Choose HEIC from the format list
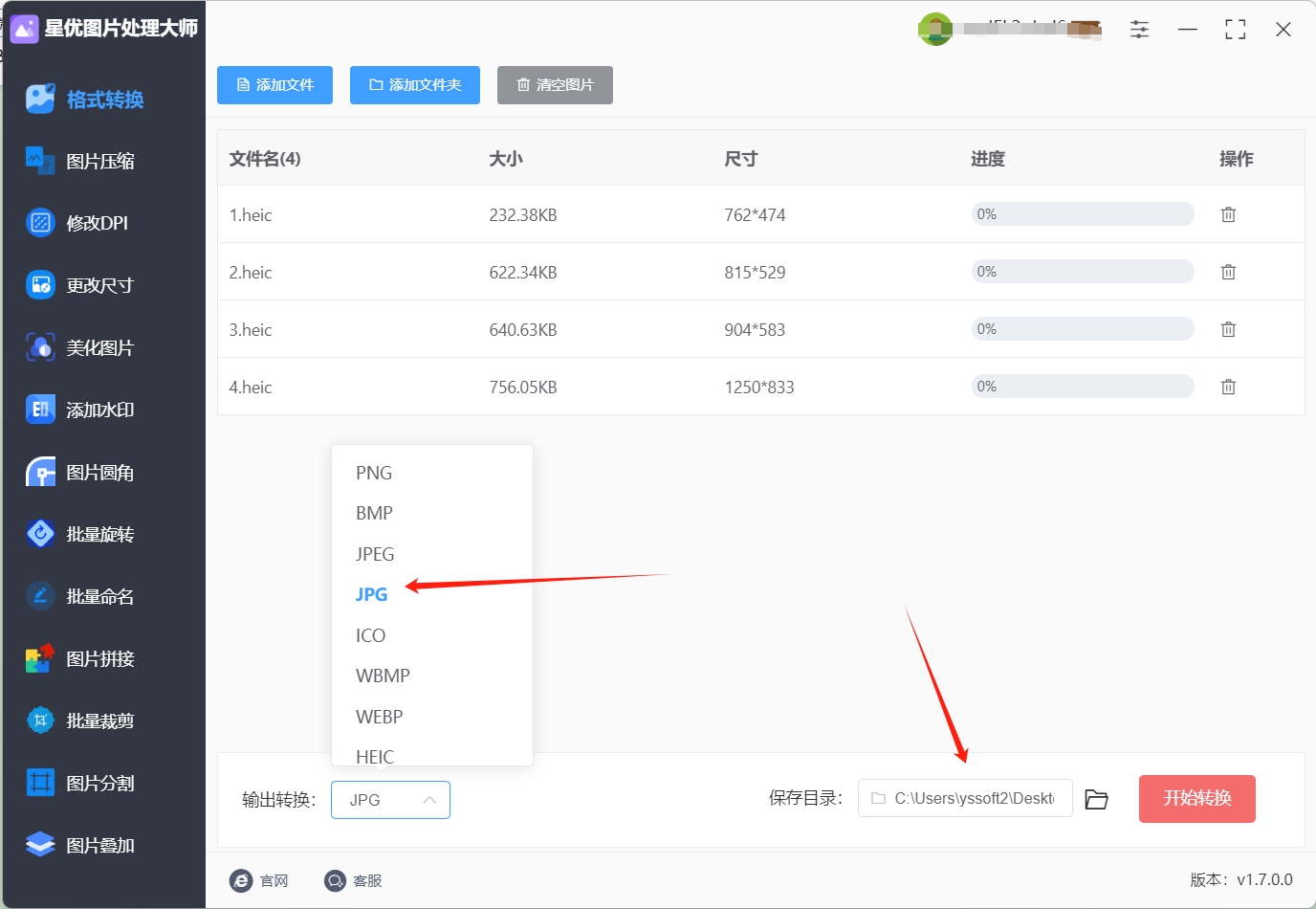 374,756
